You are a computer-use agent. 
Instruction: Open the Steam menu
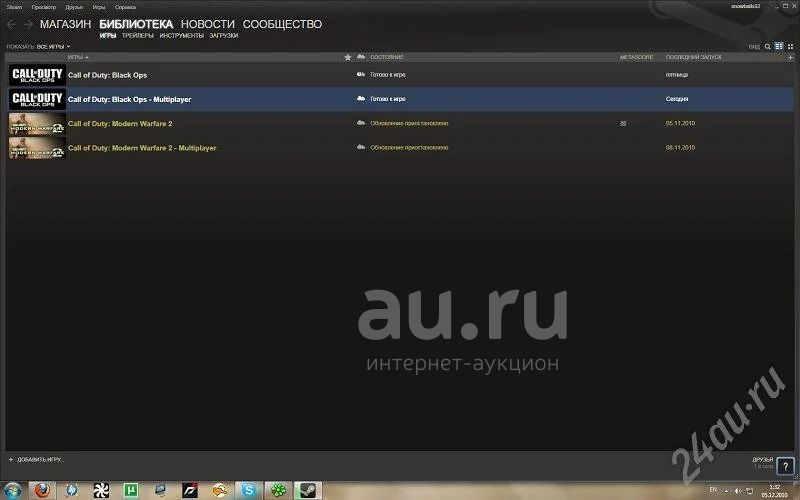click(14, 7)
